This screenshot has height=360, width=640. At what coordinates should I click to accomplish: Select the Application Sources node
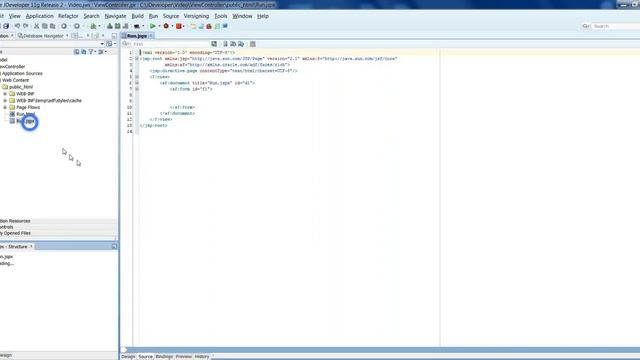point(22,73)
